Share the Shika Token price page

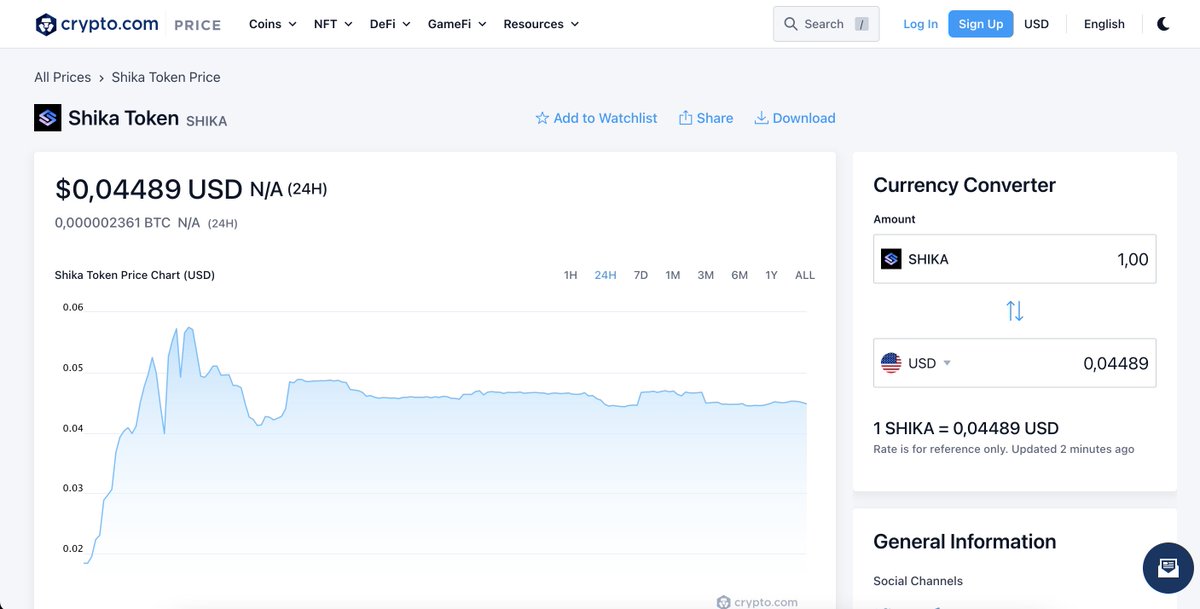click(x=706, y=118)
